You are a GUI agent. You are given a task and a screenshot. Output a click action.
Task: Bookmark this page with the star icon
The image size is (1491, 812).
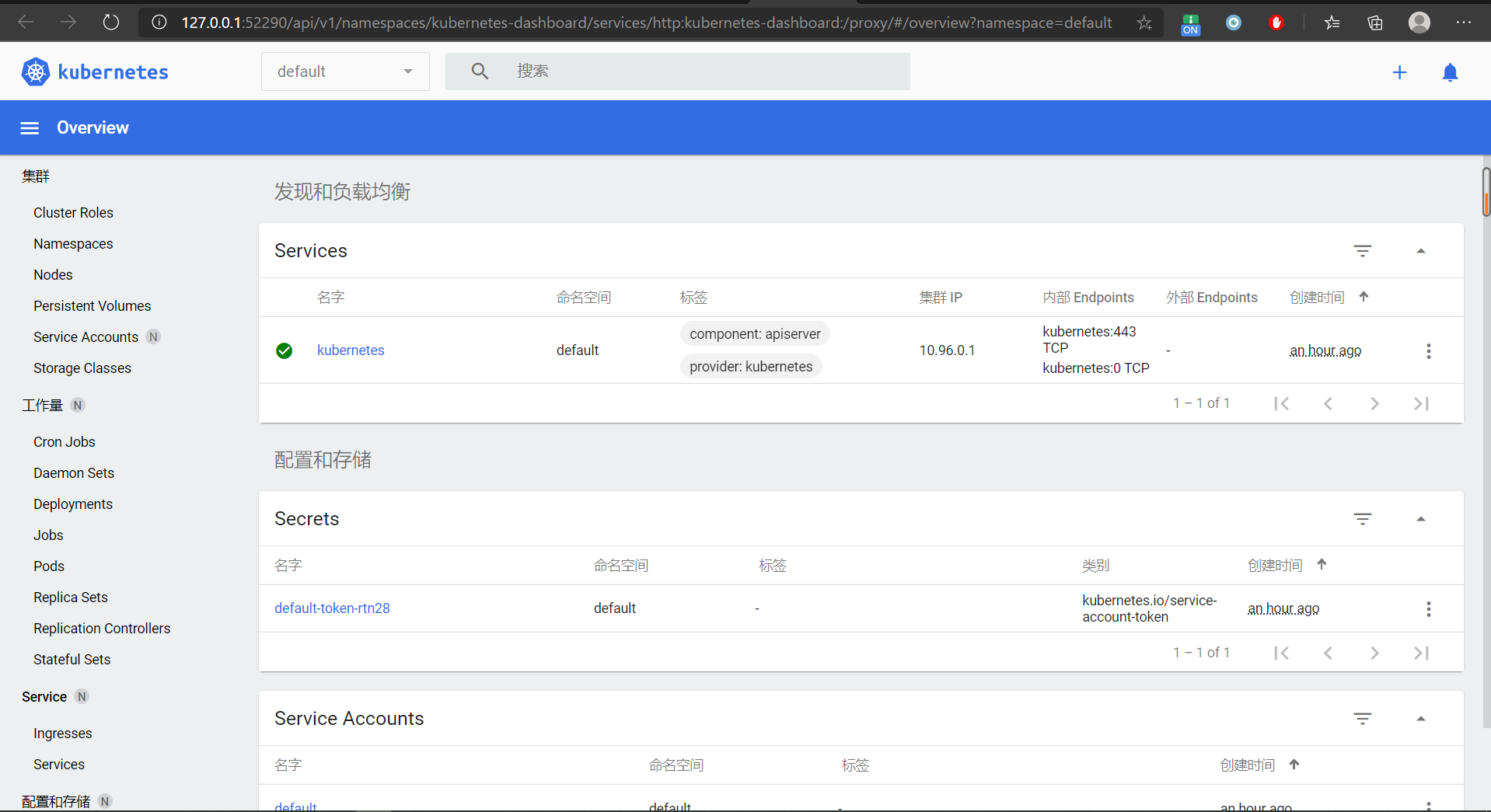point(1144,23)
